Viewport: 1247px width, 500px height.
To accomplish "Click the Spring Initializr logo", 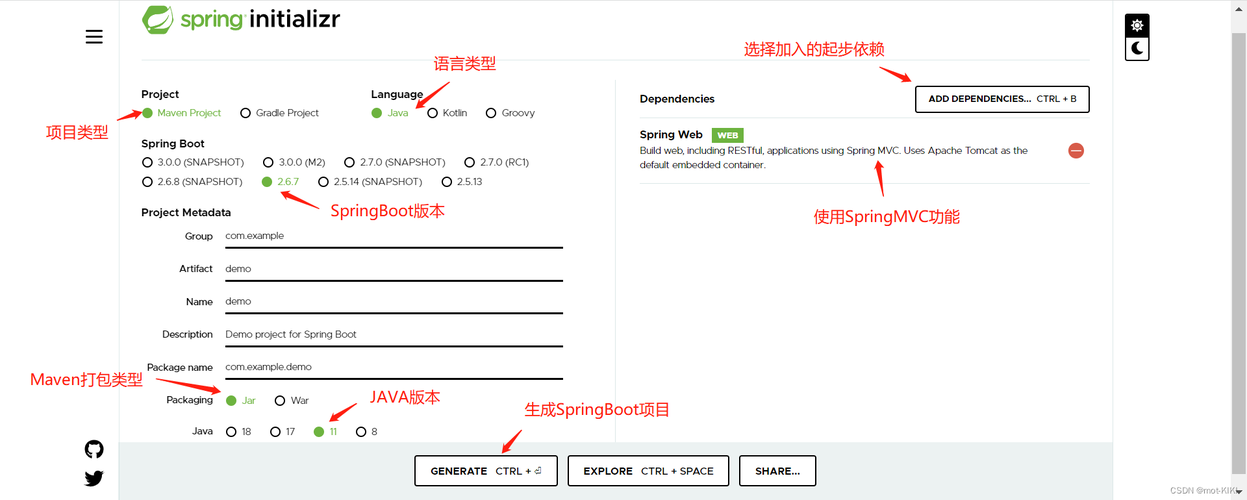I will [x=241, y=18].
